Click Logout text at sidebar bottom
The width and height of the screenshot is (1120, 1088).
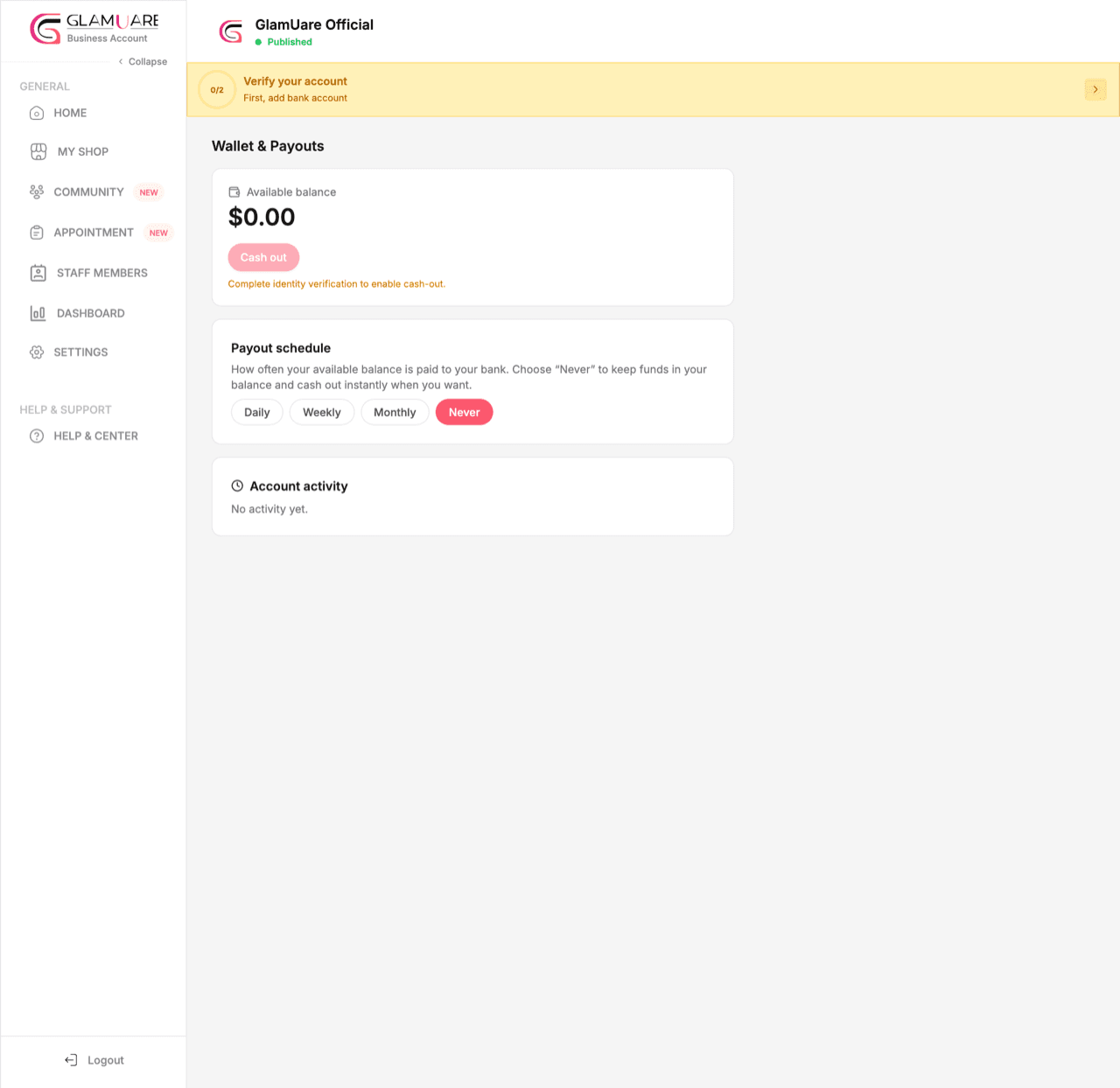coord(106,1060)
